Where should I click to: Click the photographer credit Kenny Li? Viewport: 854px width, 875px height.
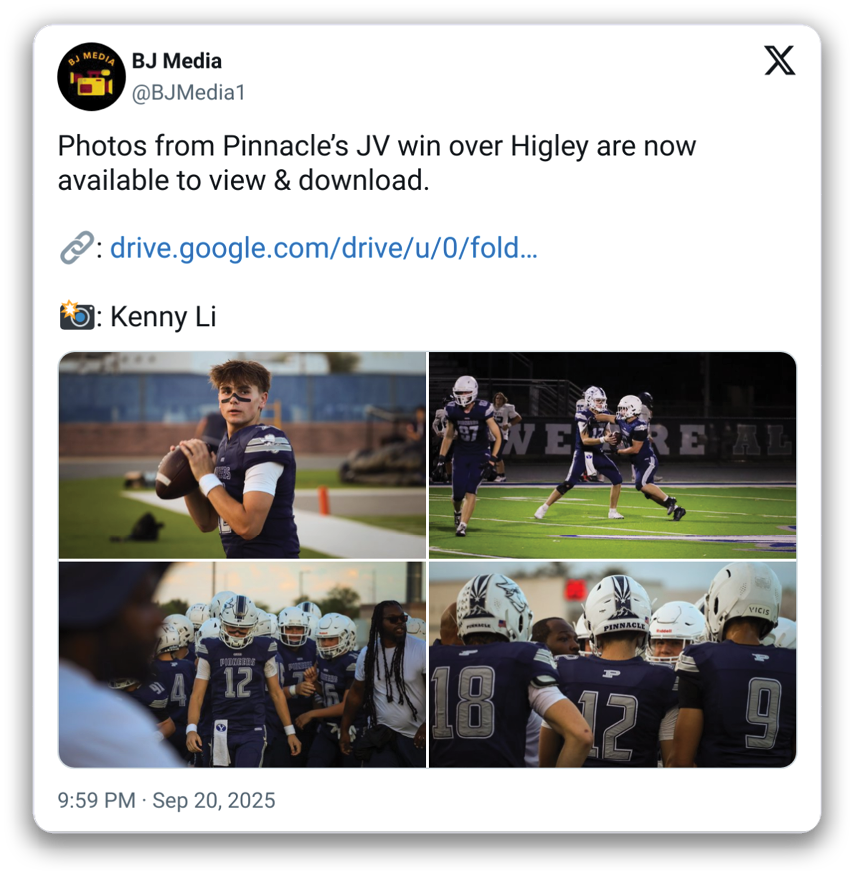(x=163, y=316)
